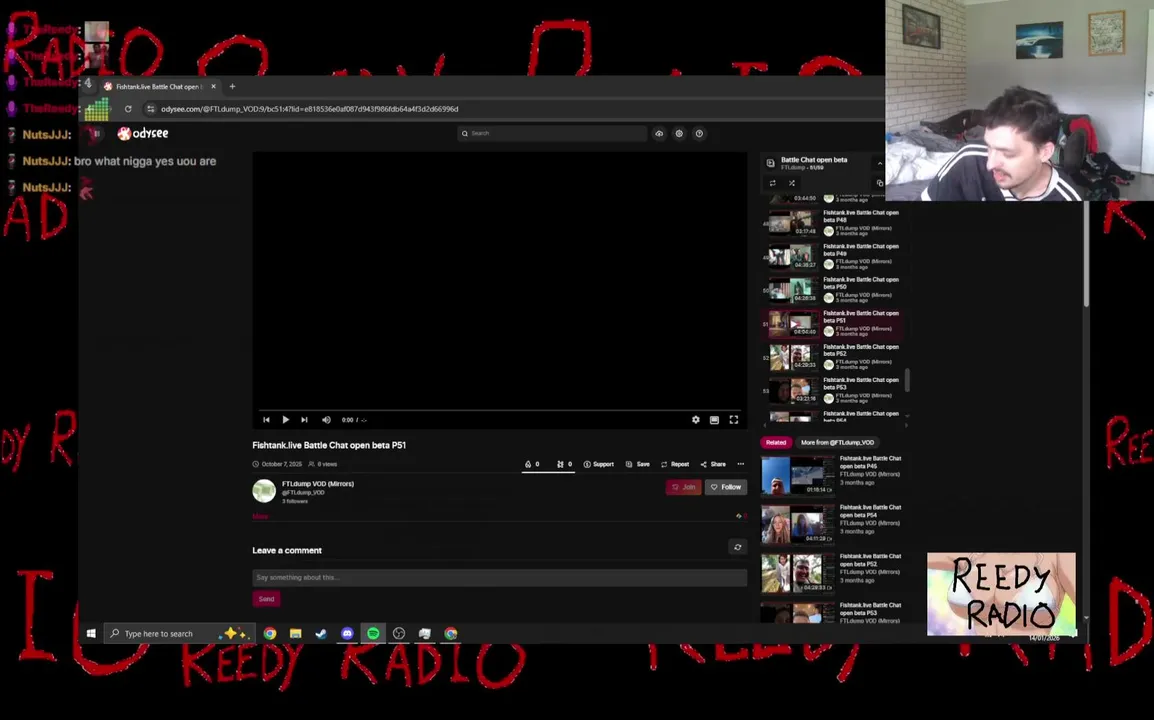Switch to the Related tab
The image size is (1154, 720).
(x=776, y=442)
